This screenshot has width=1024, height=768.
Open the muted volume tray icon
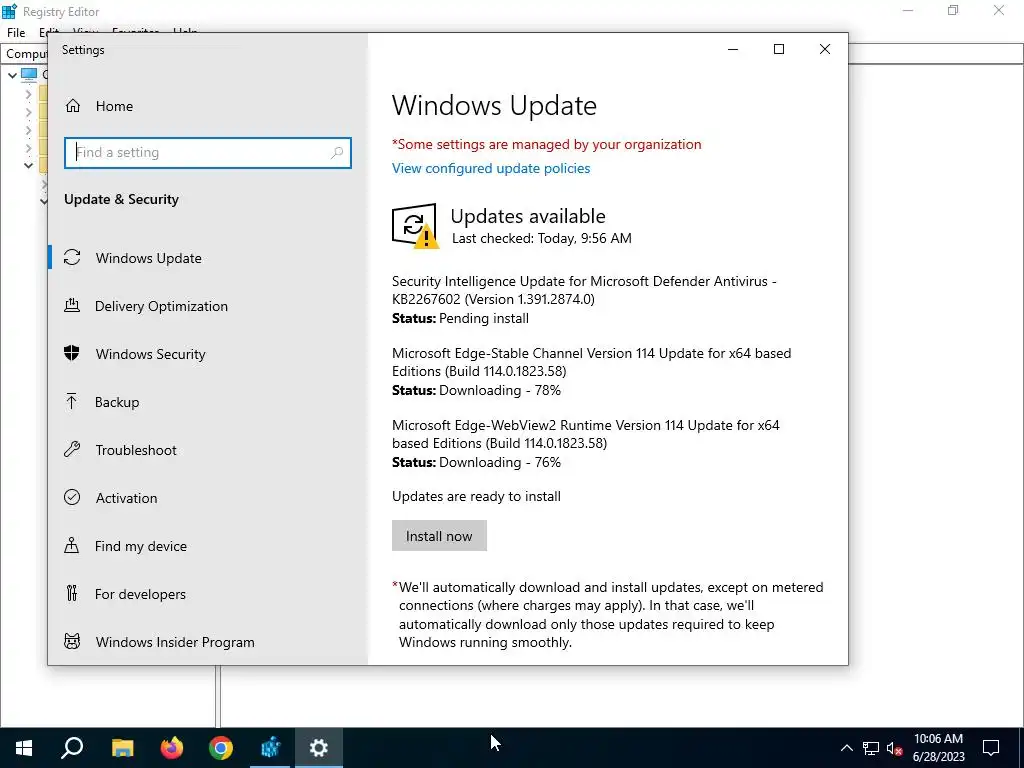[x=894, y=748]
